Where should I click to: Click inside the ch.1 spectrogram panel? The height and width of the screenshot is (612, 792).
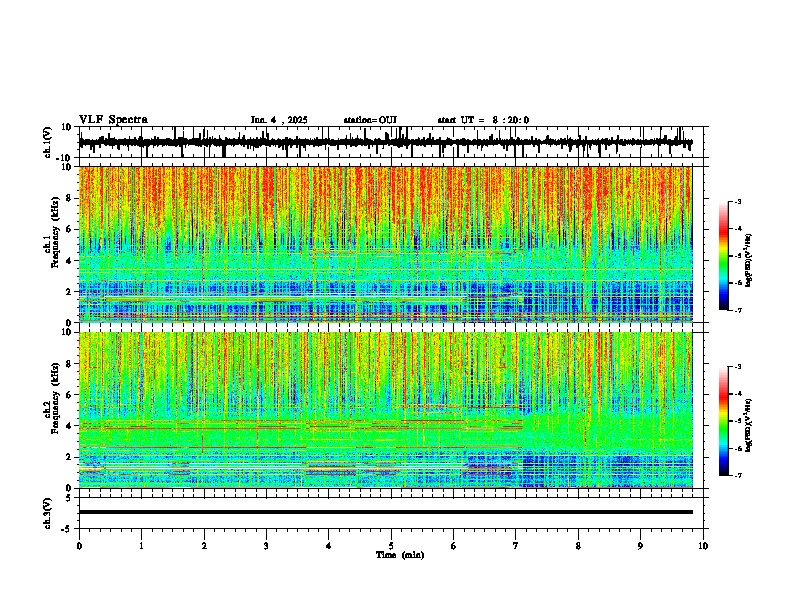[x=385, y=244]
